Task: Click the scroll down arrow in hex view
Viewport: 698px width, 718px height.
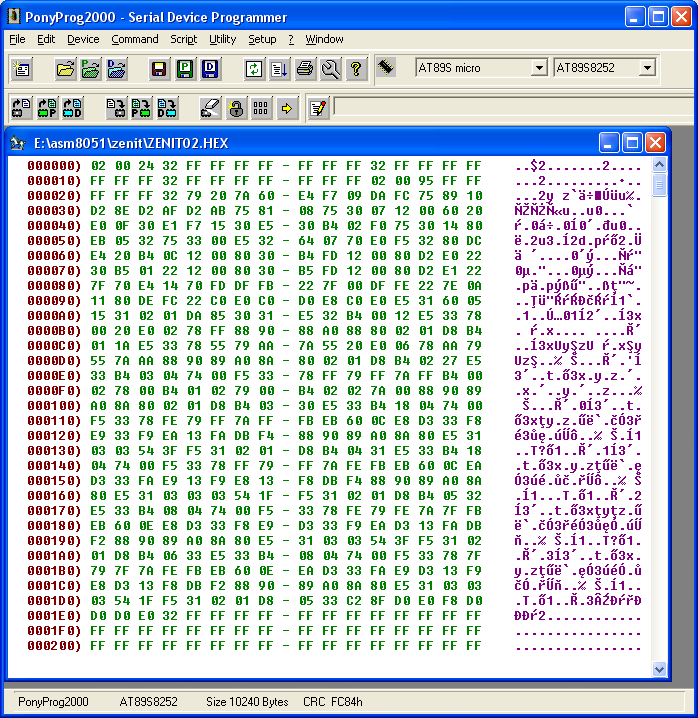Action: 659,669
